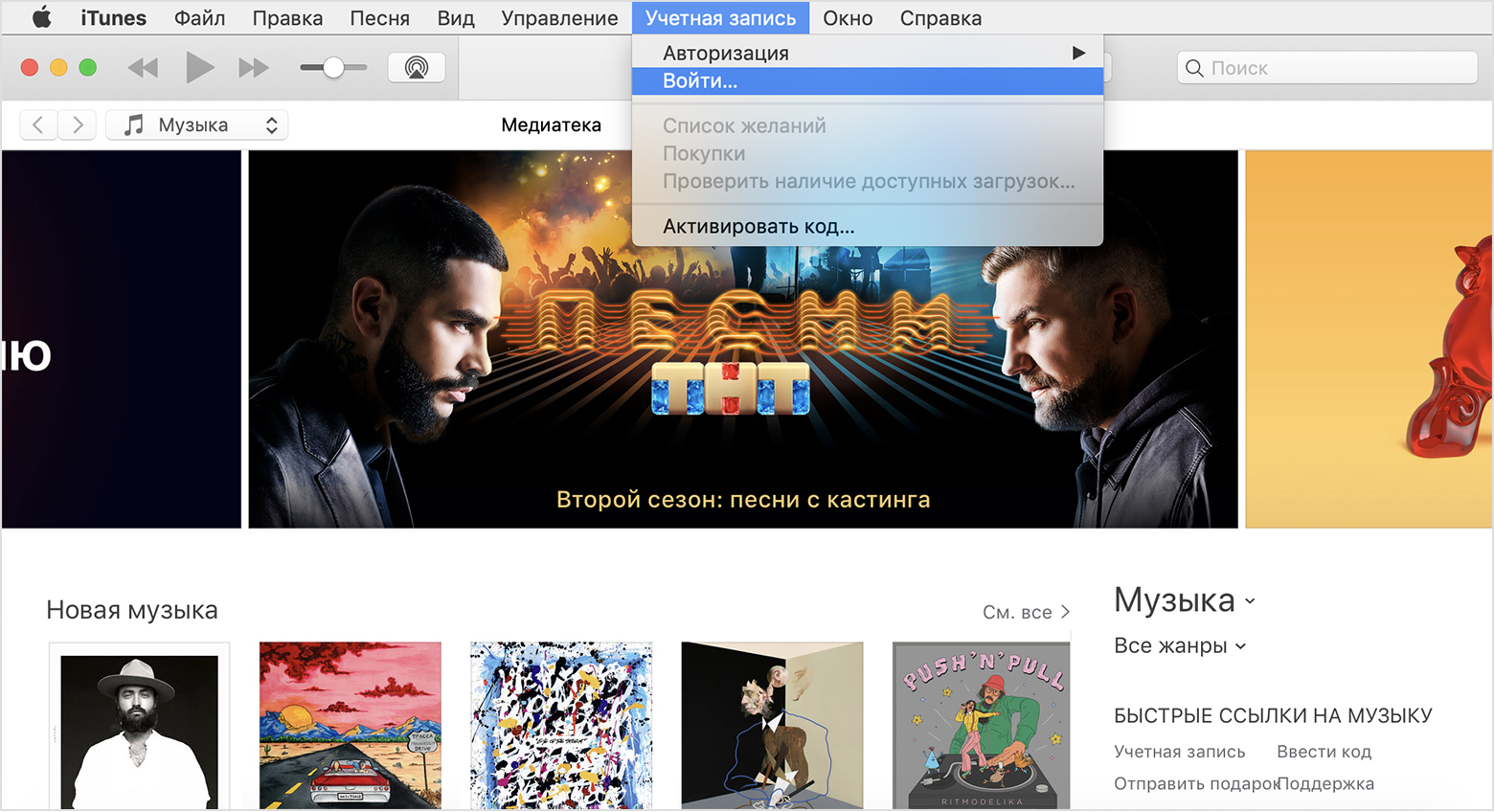
Task: Open the Apple menu
Action: click(41, 17)
